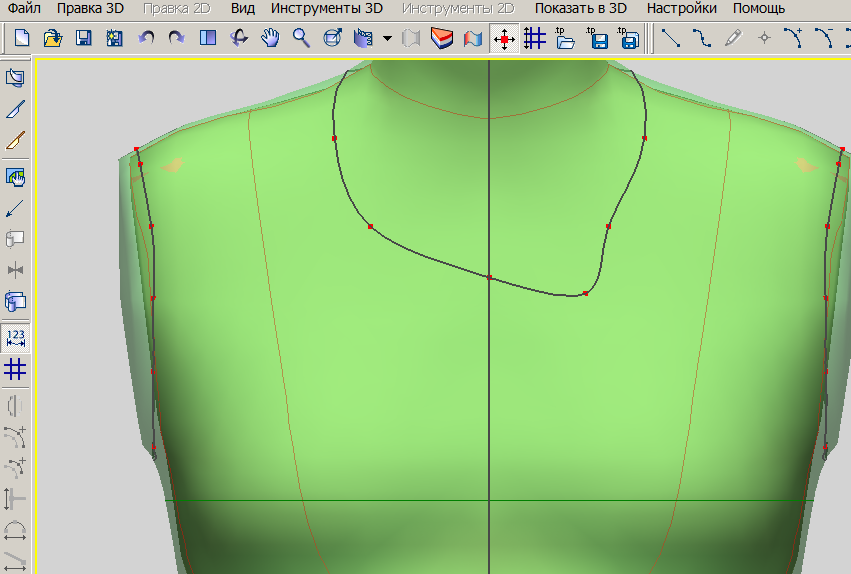Undo the last action

146,39
